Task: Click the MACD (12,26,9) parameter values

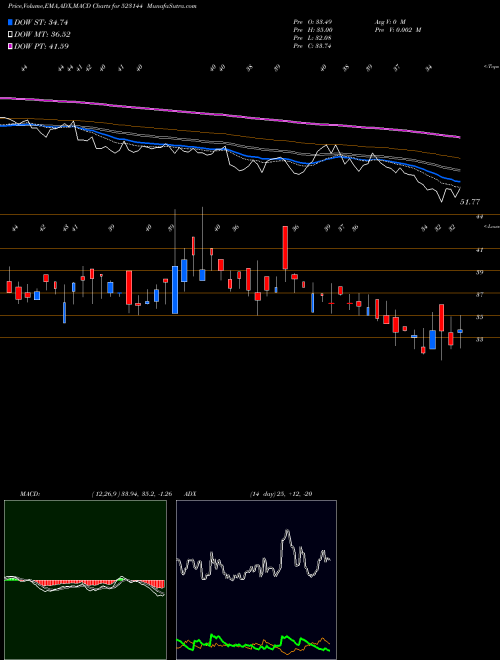Action: coord(131,494)
